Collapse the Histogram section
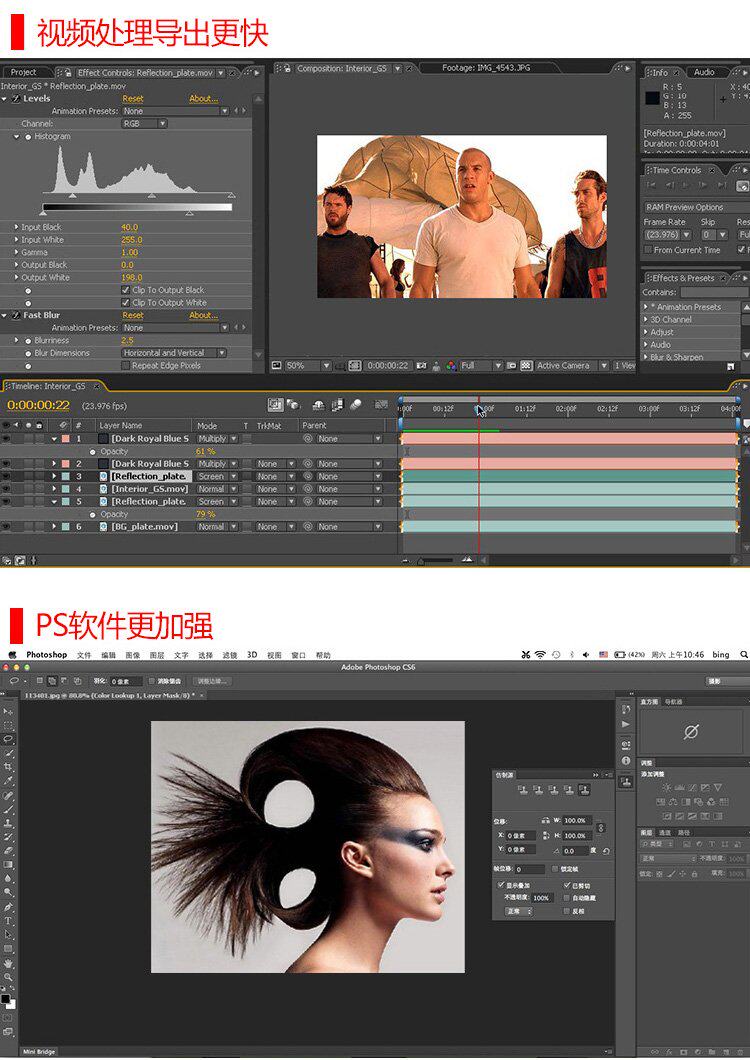This screenshot has width=750, height=1060. tap(17, 137)
